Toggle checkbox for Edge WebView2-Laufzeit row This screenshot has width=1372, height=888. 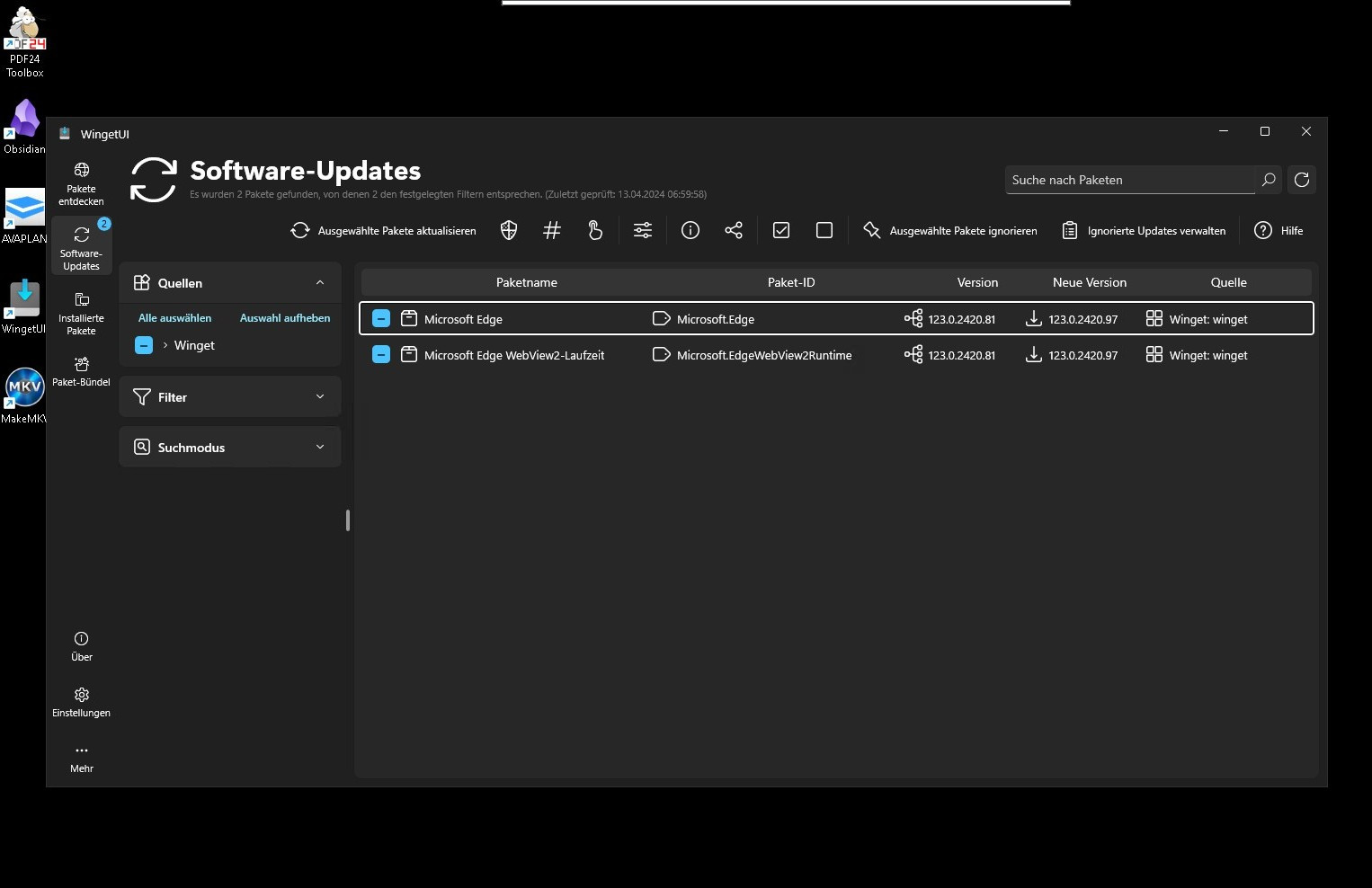(381, 354)
